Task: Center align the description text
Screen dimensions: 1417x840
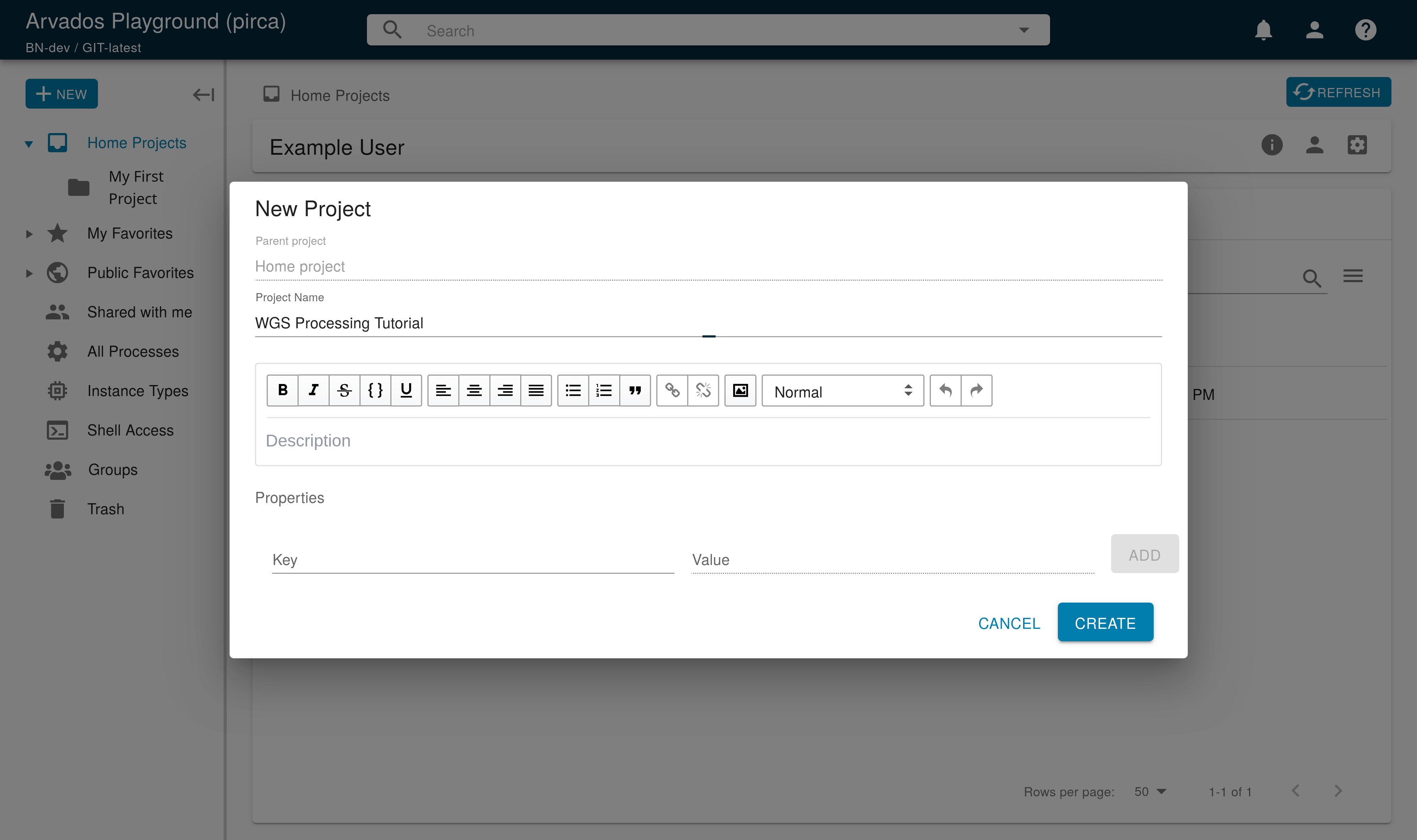Action: (474, 390)
